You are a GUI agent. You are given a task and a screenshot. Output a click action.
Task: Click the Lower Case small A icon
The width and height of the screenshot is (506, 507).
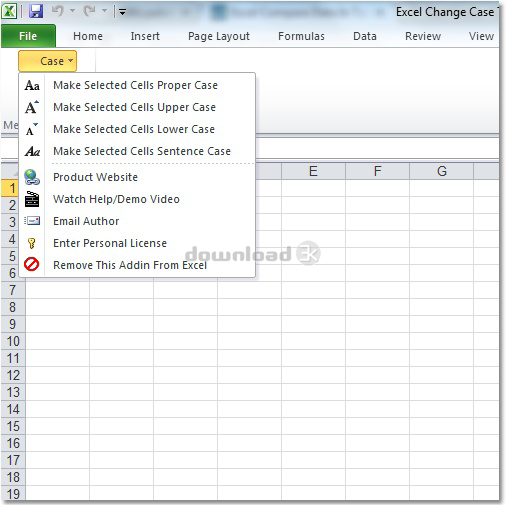click(32, 129)
